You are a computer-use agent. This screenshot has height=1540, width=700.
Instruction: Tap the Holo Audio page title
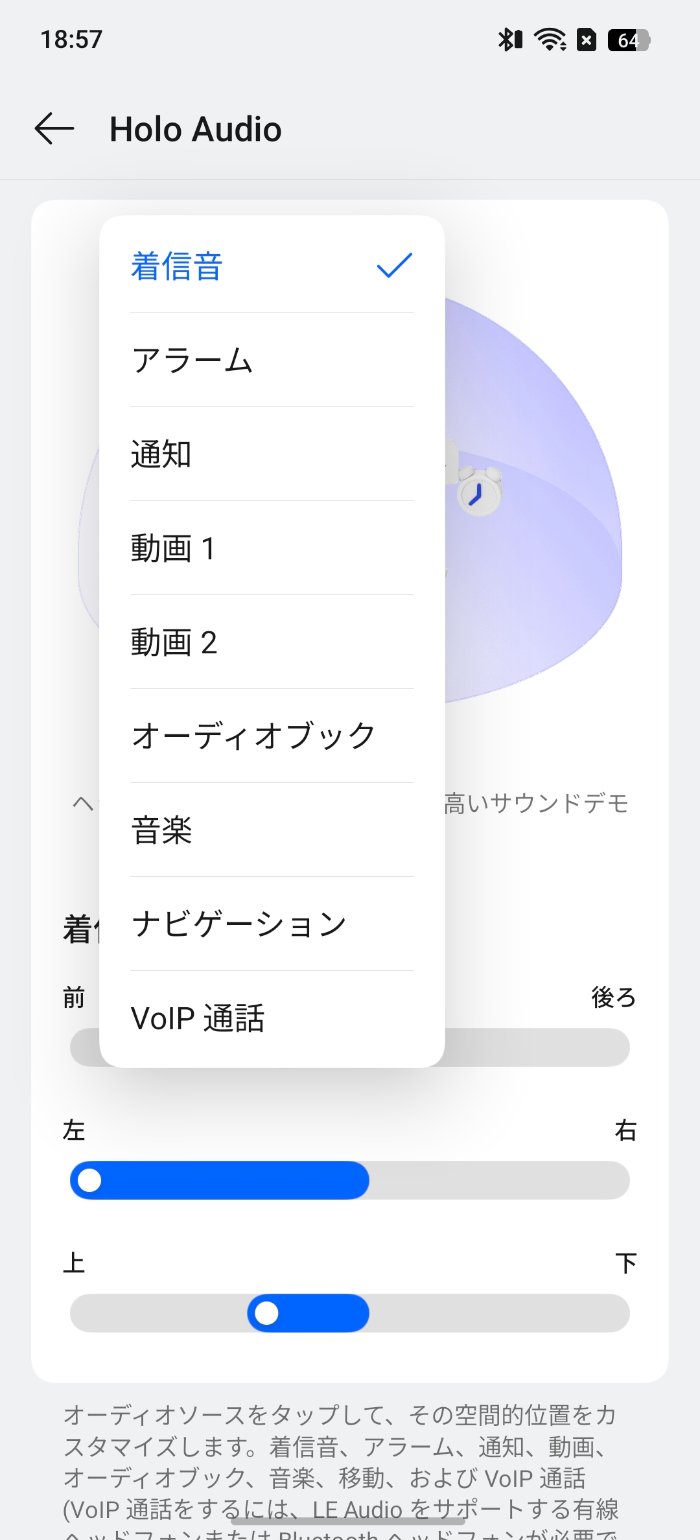196,129
